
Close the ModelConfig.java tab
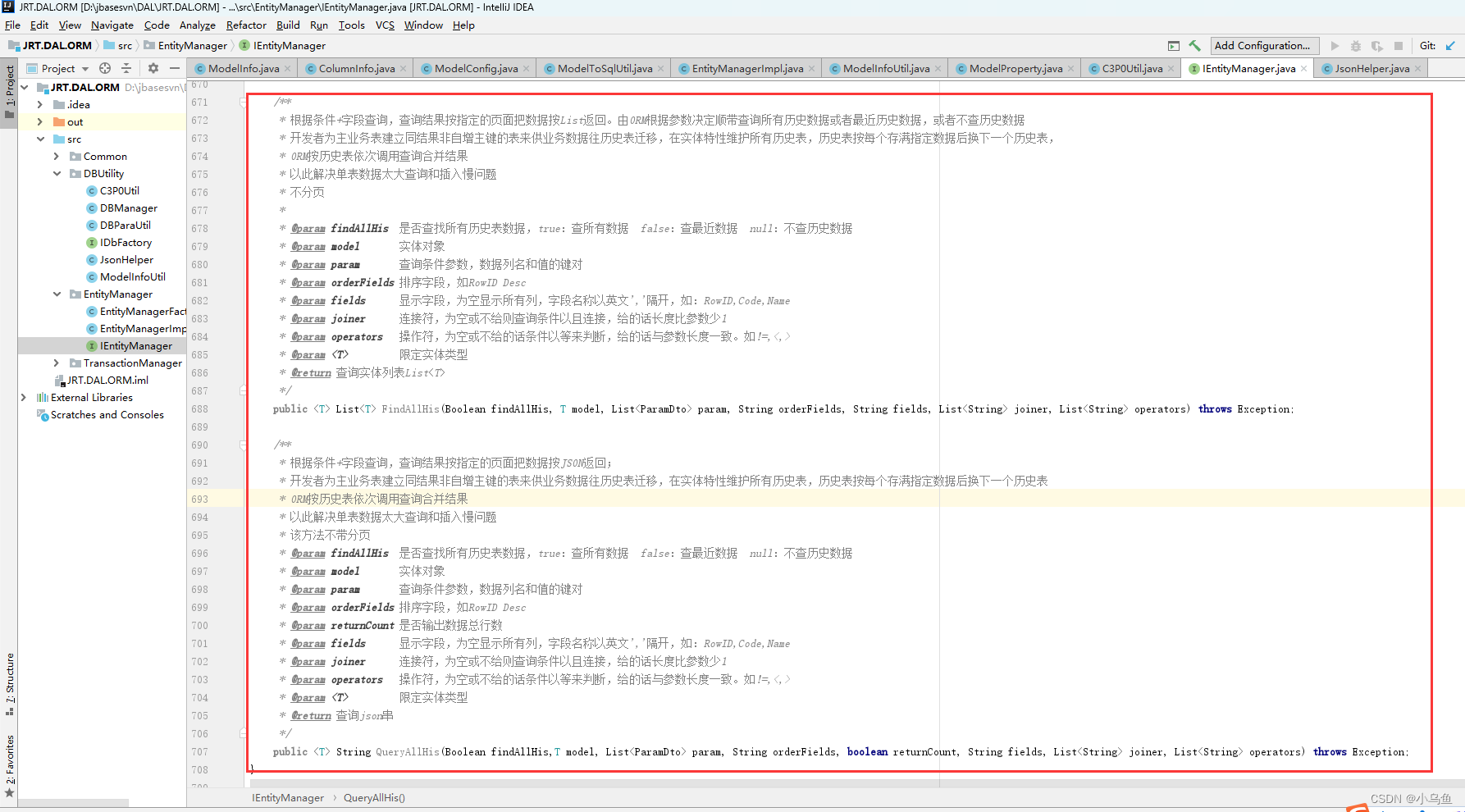(526, 69)
